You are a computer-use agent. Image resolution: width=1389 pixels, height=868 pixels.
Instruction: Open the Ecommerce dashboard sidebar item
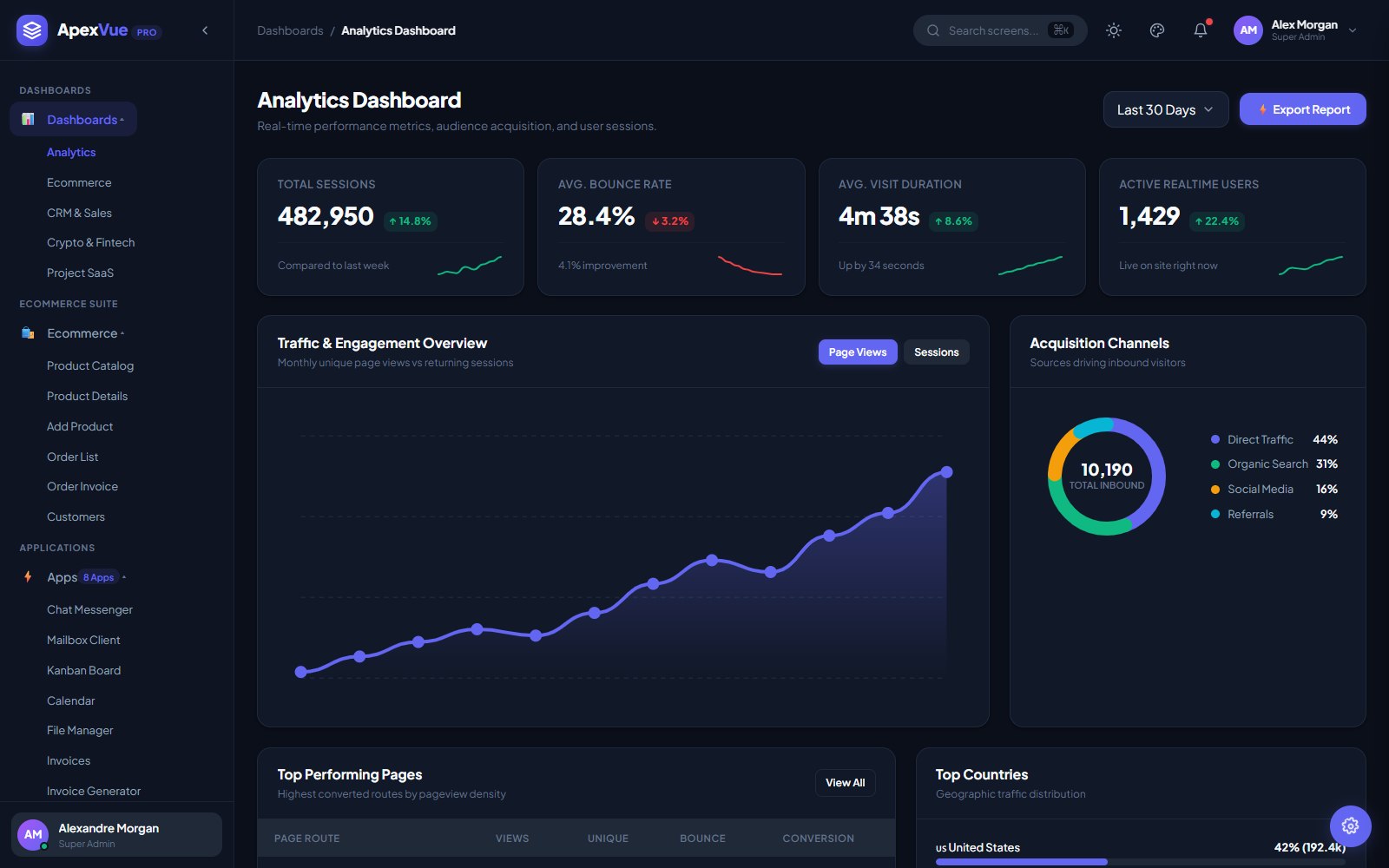pyautogui.click(x=79, y=182)
